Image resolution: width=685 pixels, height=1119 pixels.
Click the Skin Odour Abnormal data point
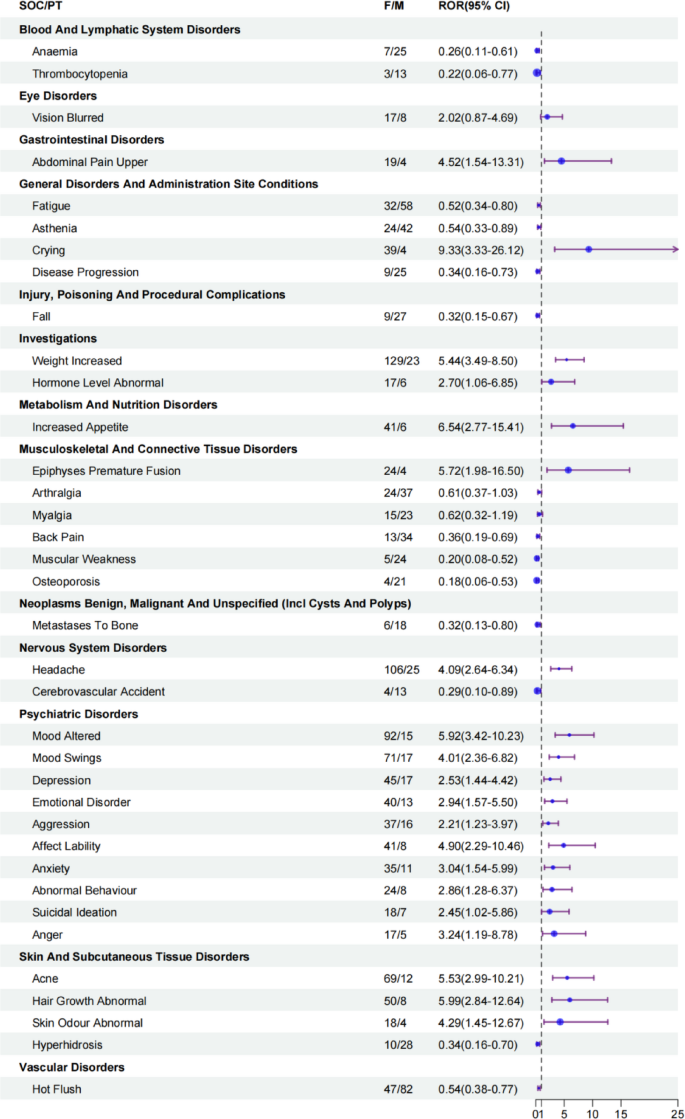pos(560,1023)
